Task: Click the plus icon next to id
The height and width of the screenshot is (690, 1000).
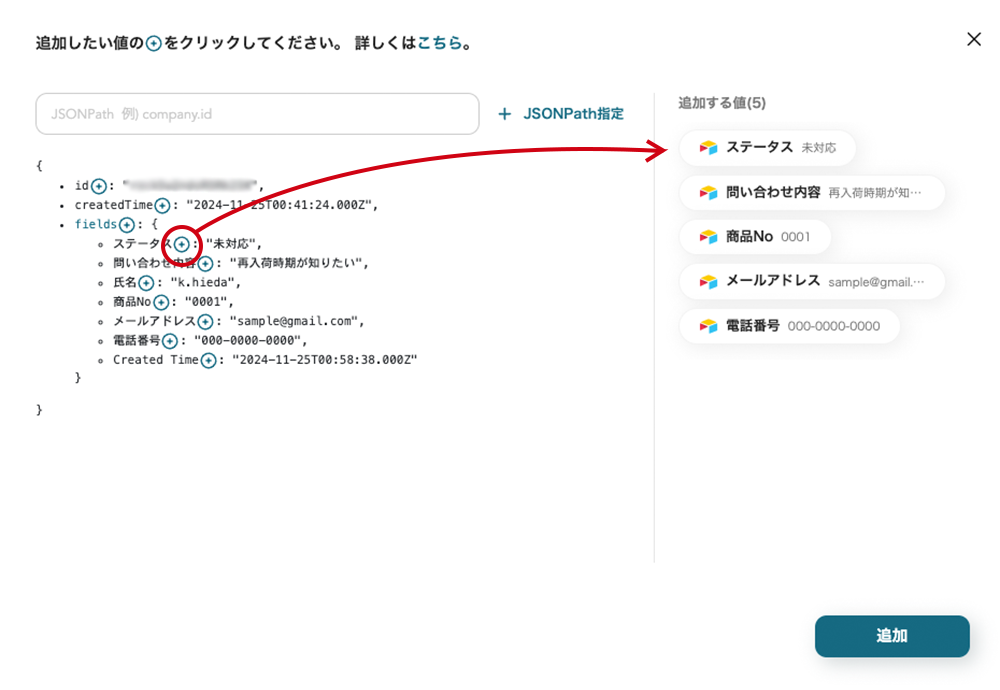Action: coord(98,186)
